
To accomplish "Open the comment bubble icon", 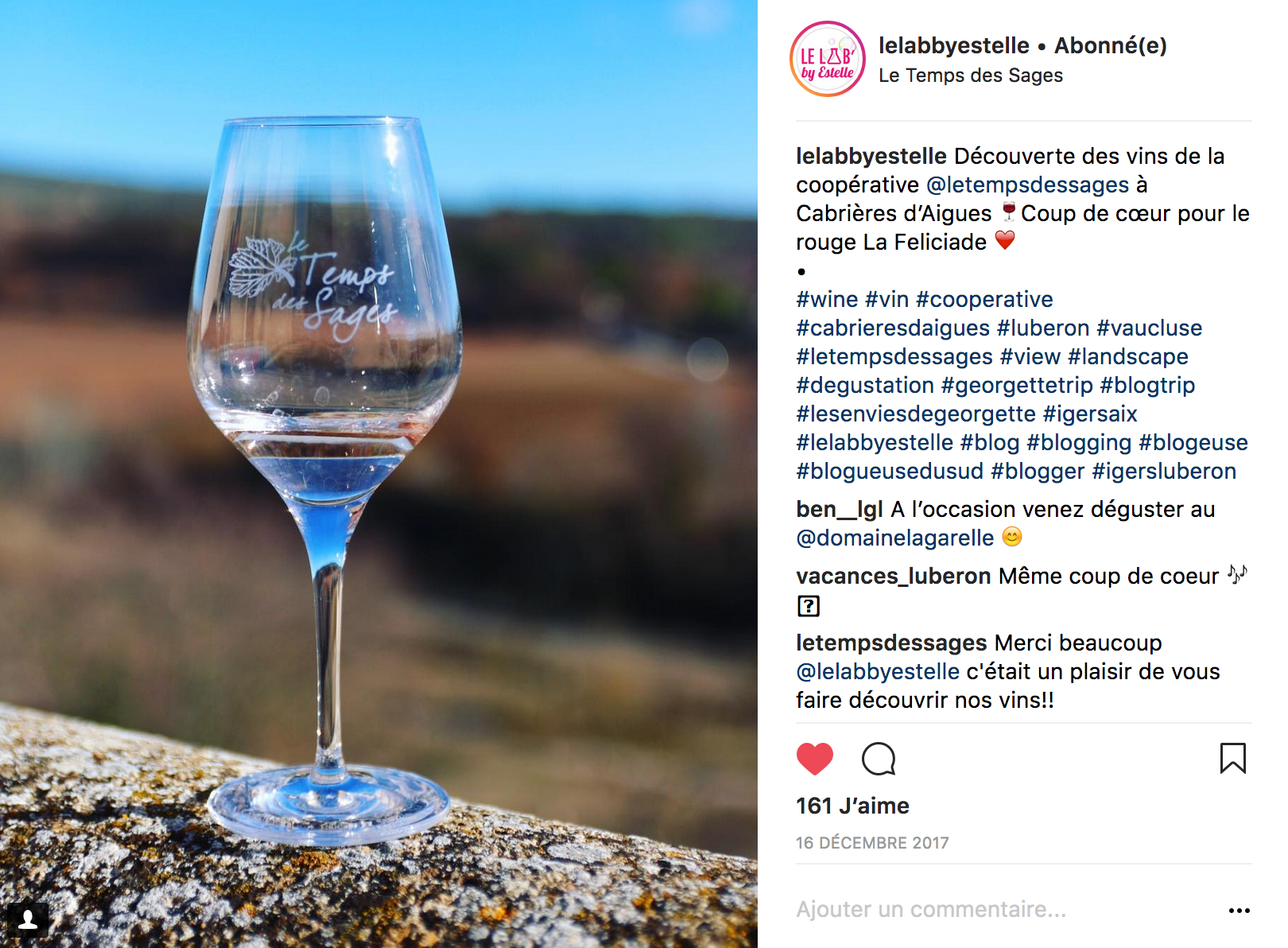I will click(879, 759).
